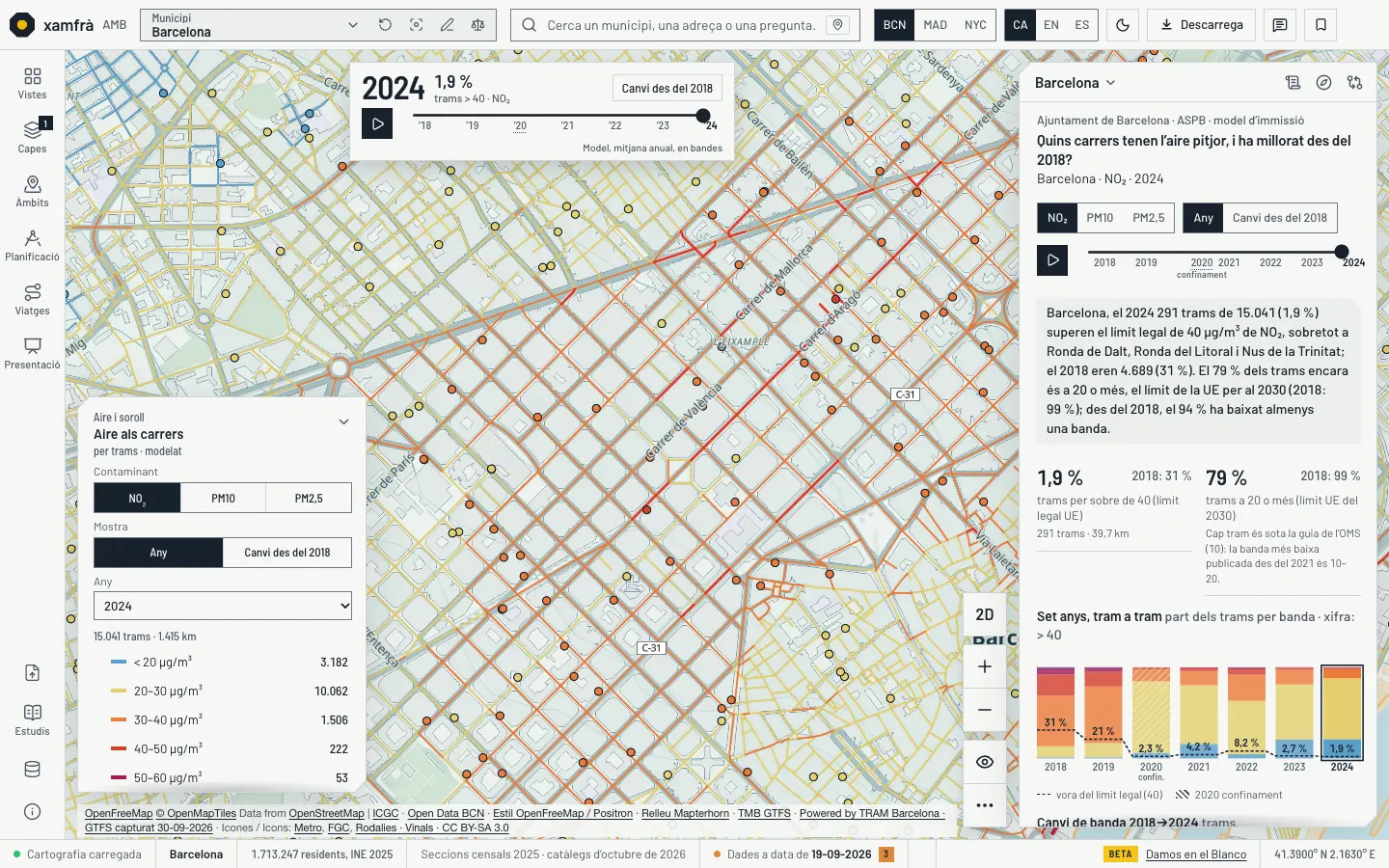Viewport: 1389px width, 868px height.
Task: Open the Viatges routes panel
Action: [x=32, y=299]
